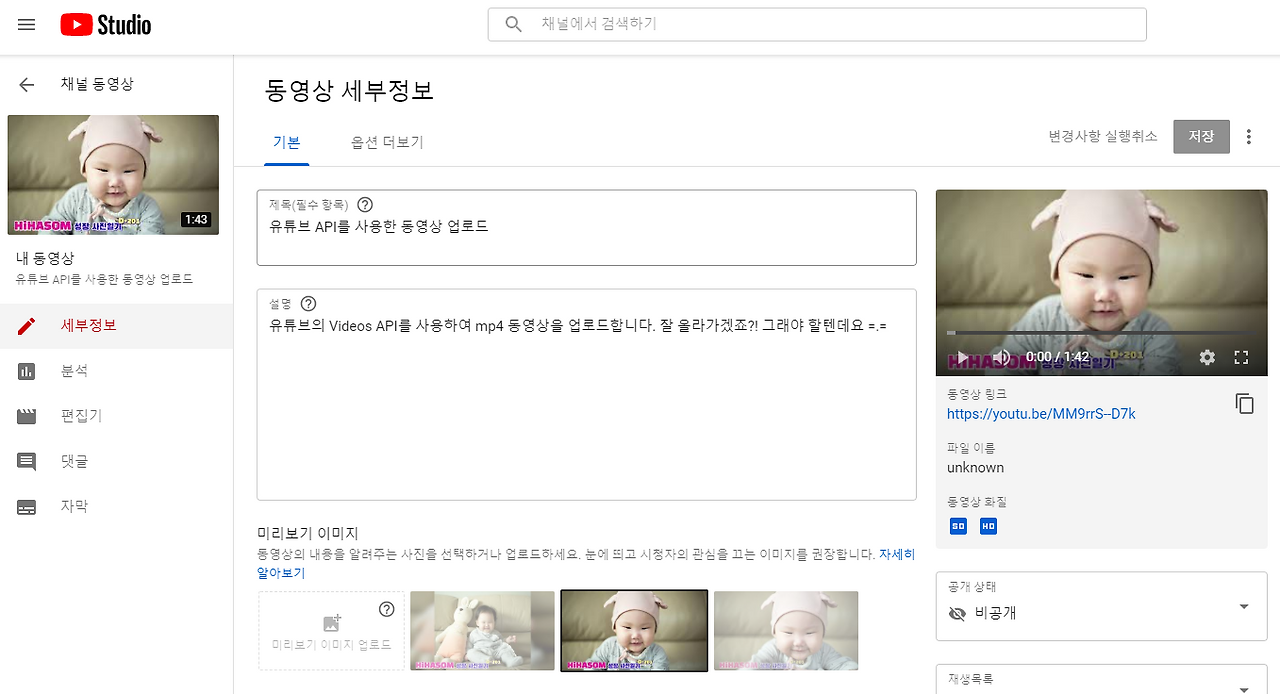The image size is (1280, 694).
Task: Play the video preview
Action: [961, 357]
